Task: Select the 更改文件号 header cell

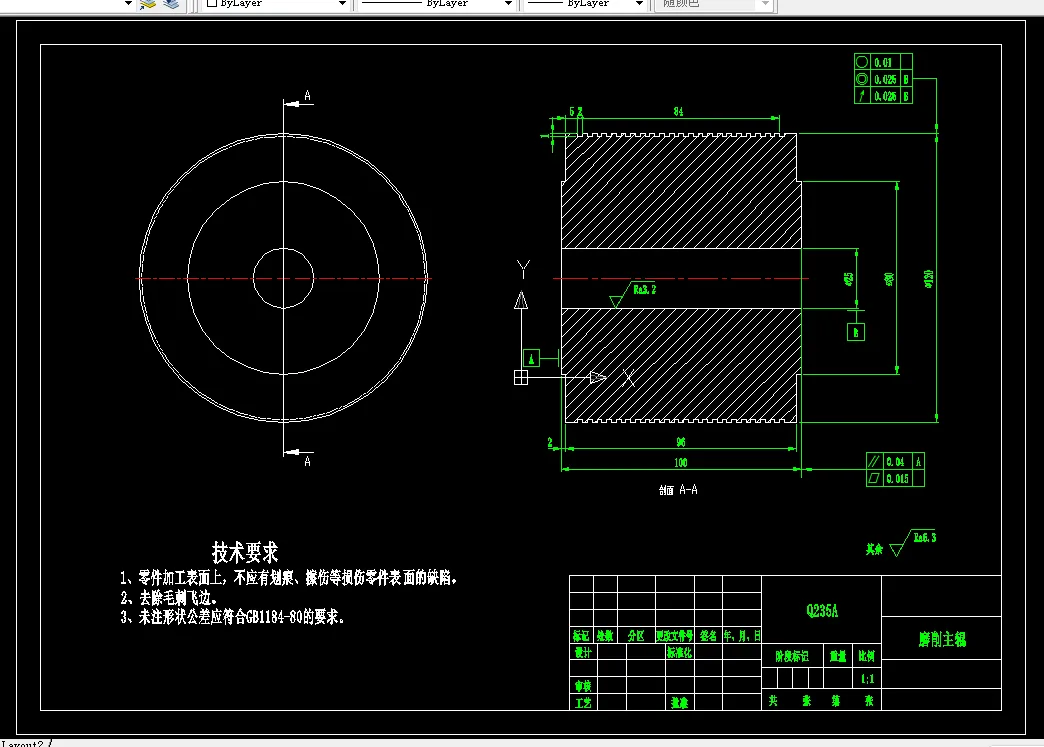Action: point(674,636)
